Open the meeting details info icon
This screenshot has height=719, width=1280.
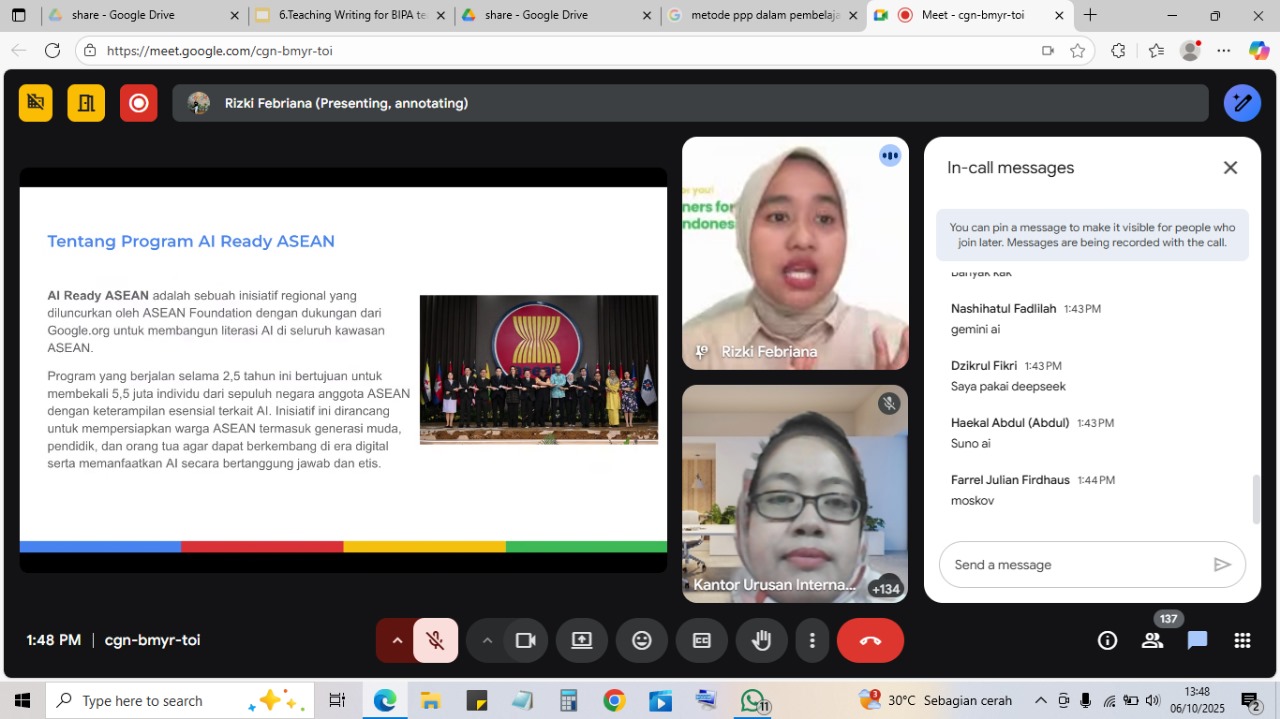tap(1107, 641)
